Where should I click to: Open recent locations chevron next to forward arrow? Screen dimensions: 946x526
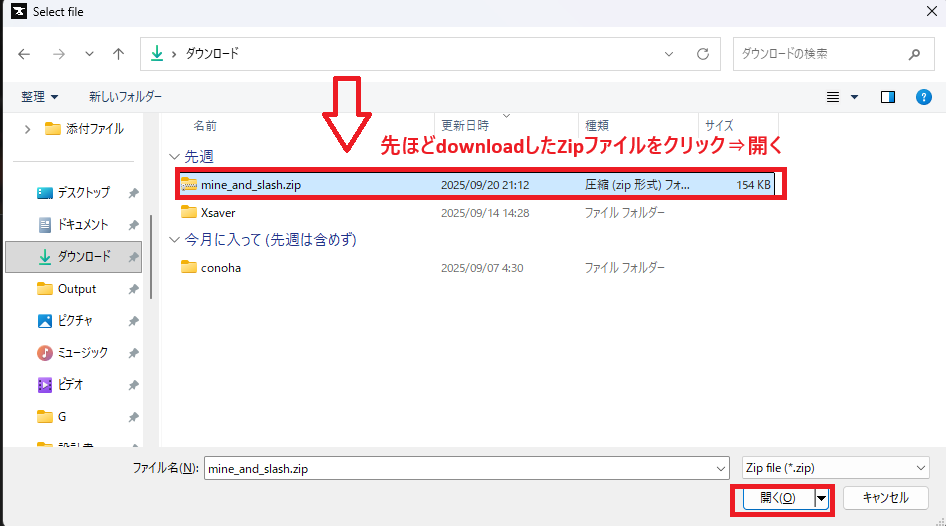[x=89, y=54]
